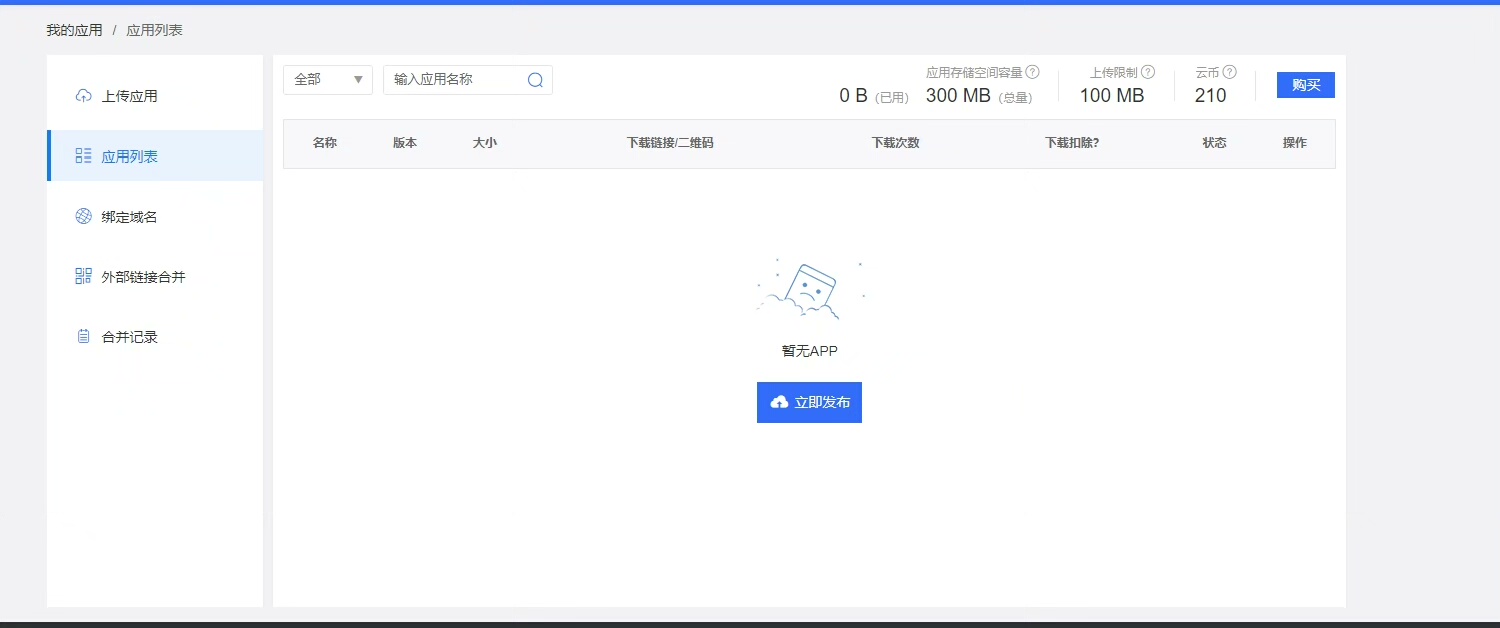The image size is (1500, 628).
Task: Click the 下载次数 column header
Action: coord(896,143)
